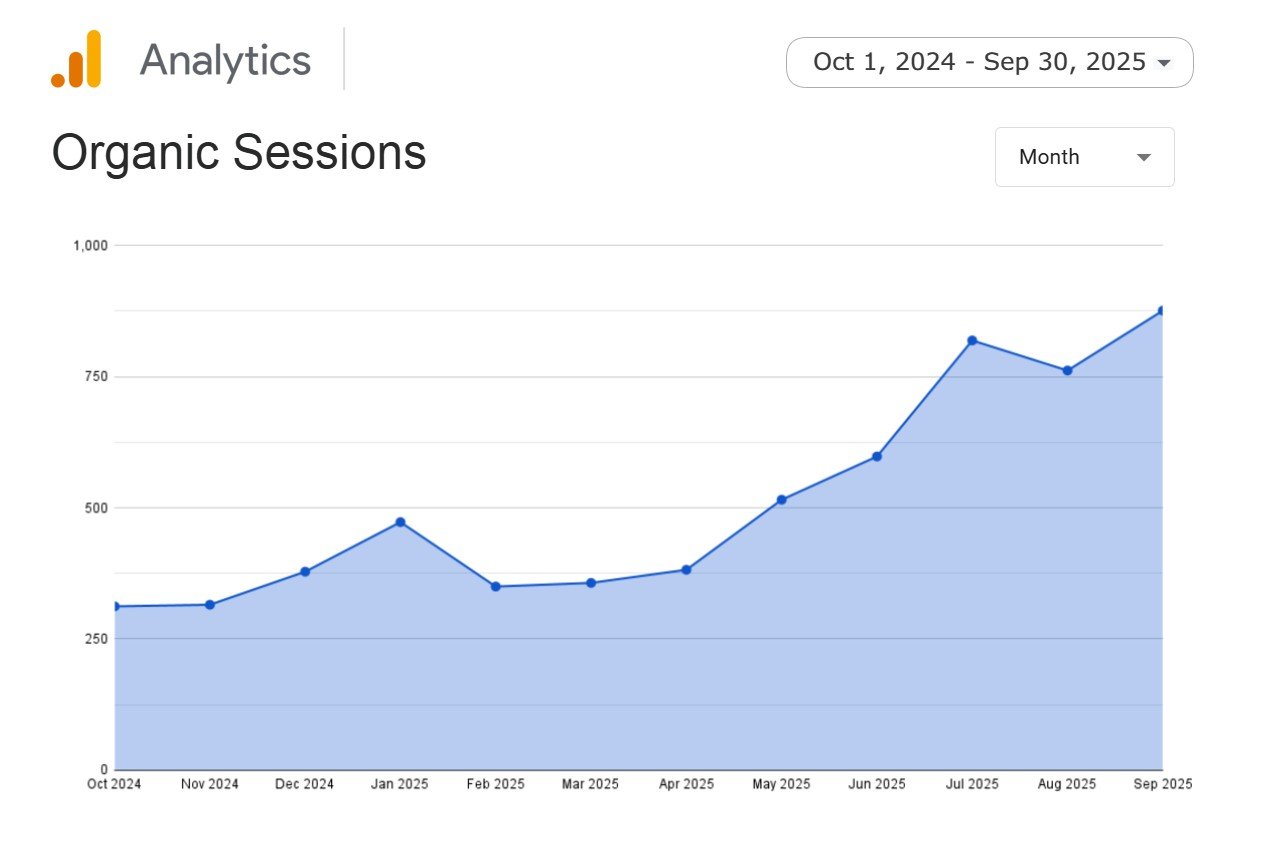Open the Month granularity dropdown
The image size is (1283, 843).
(1084, 157)
